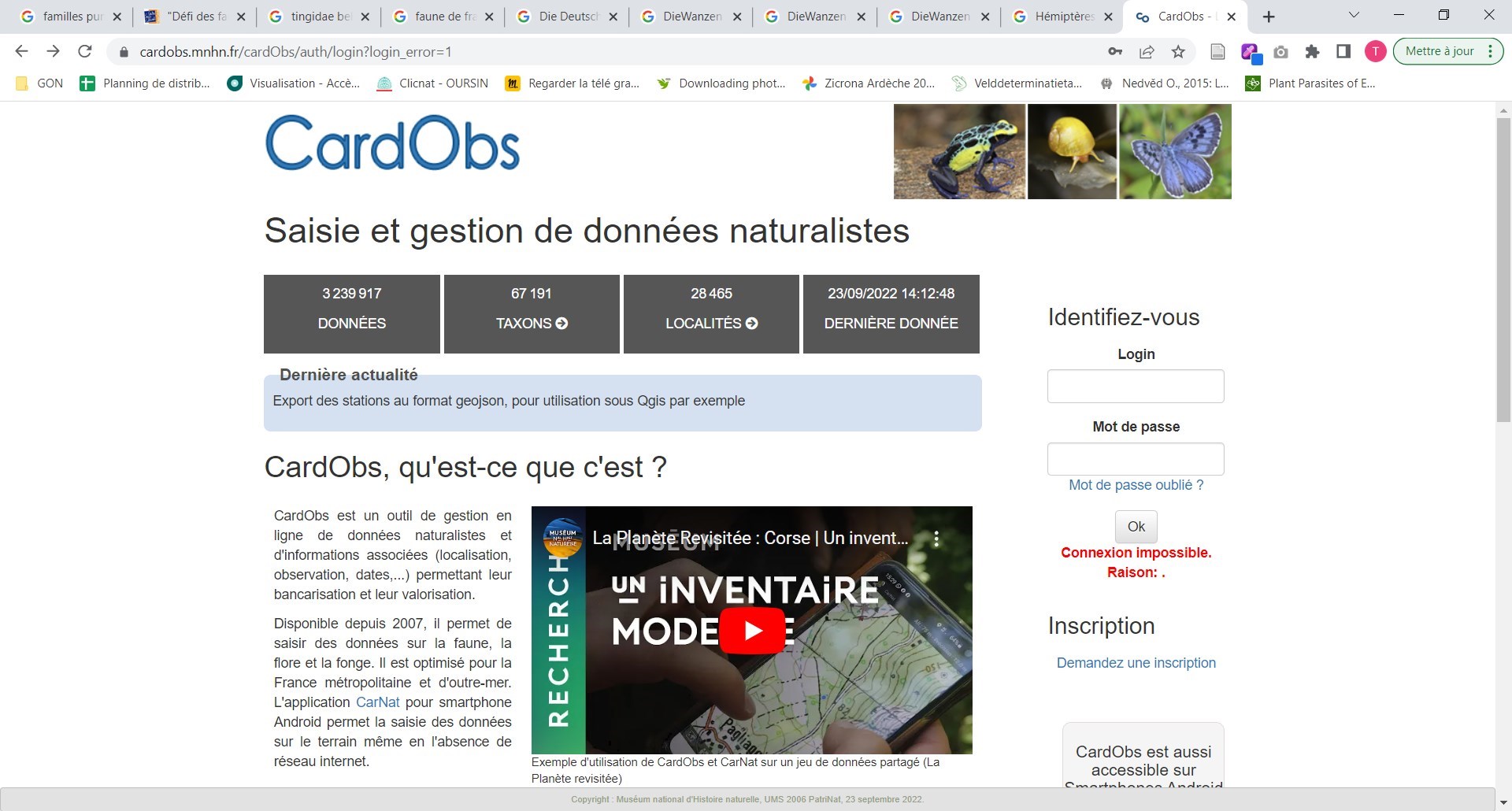The width and height of the screenshot is (1512, 811).
Task: Open the Clicnat - OURSIN bookmark
Action: tap(432, 83)
